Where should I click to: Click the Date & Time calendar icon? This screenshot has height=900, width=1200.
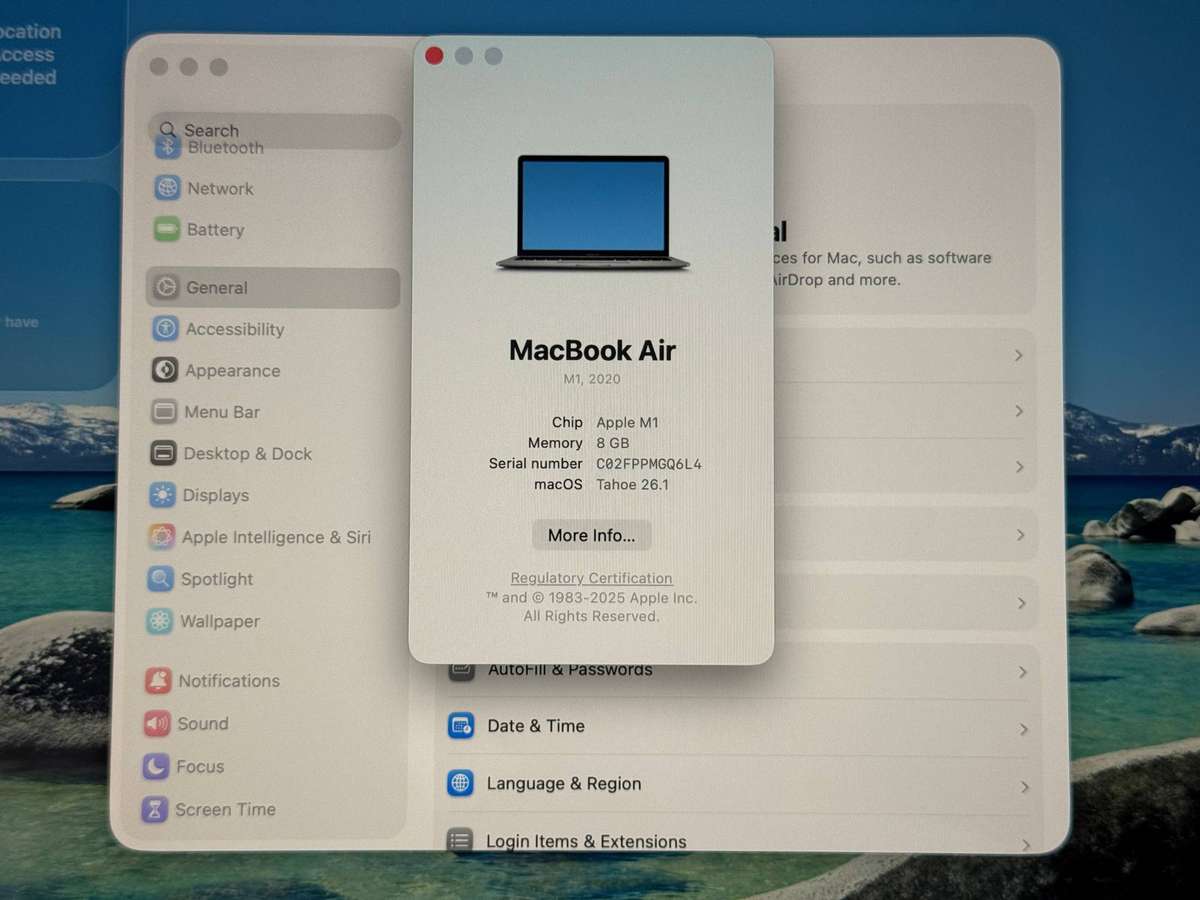461,726
